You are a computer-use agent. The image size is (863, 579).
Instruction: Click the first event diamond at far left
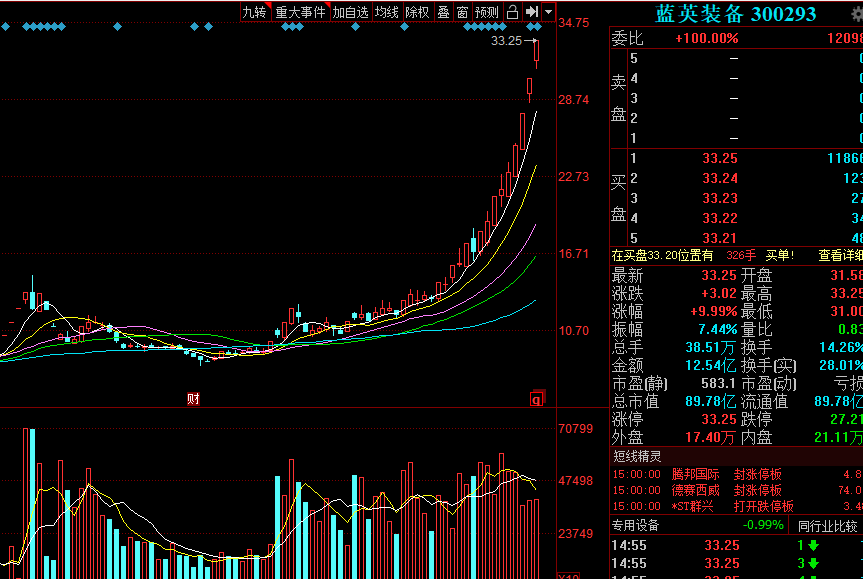[x=4, y=26]
